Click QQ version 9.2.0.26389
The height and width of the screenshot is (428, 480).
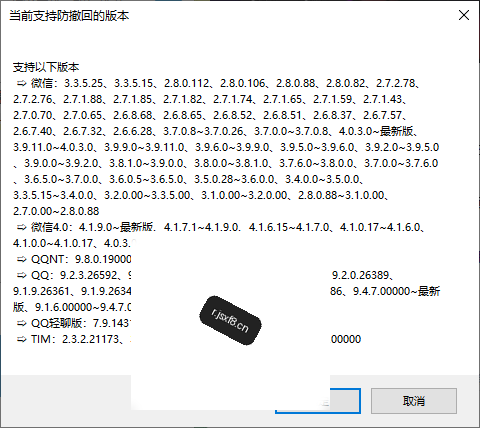360,275
